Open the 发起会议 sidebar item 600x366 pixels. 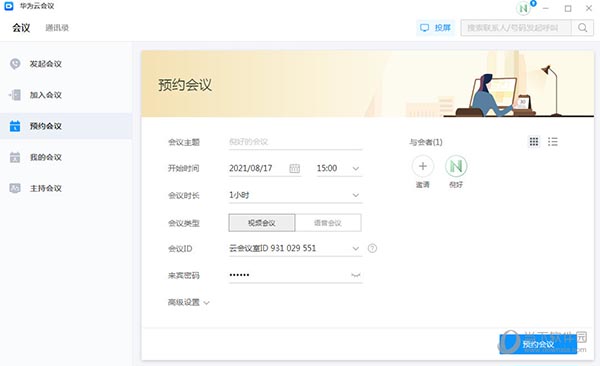(x=66, y=64)
